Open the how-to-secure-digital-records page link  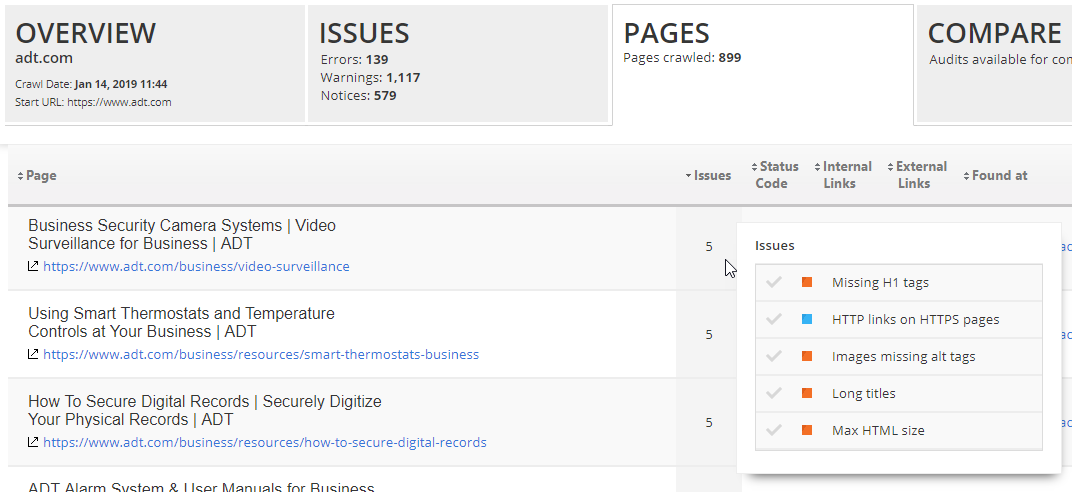264,443
